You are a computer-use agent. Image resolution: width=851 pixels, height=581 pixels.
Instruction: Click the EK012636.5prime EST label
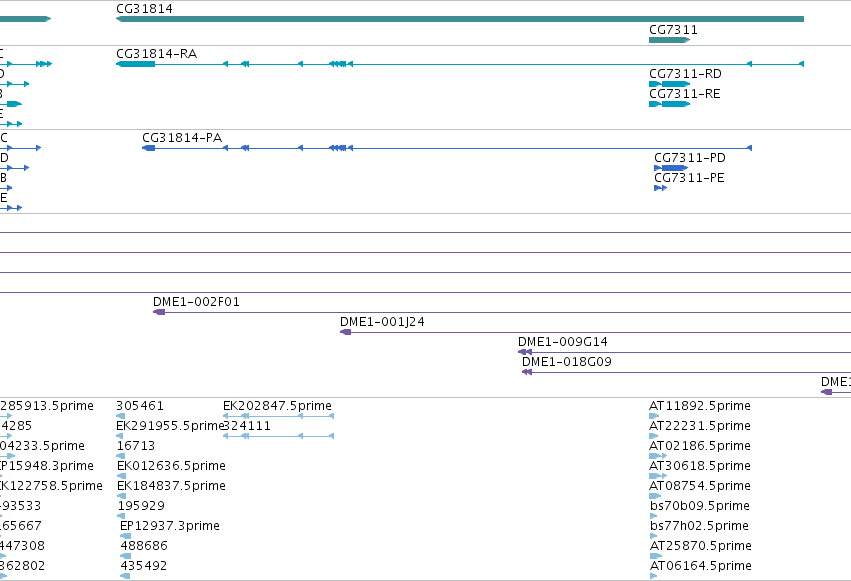(172, 466)
